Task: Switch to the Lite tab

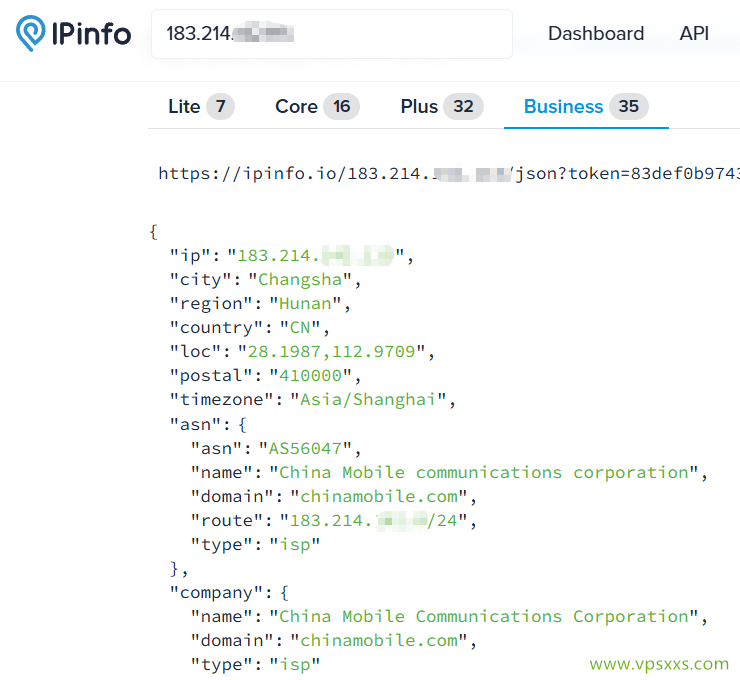Action: [201, 107]
